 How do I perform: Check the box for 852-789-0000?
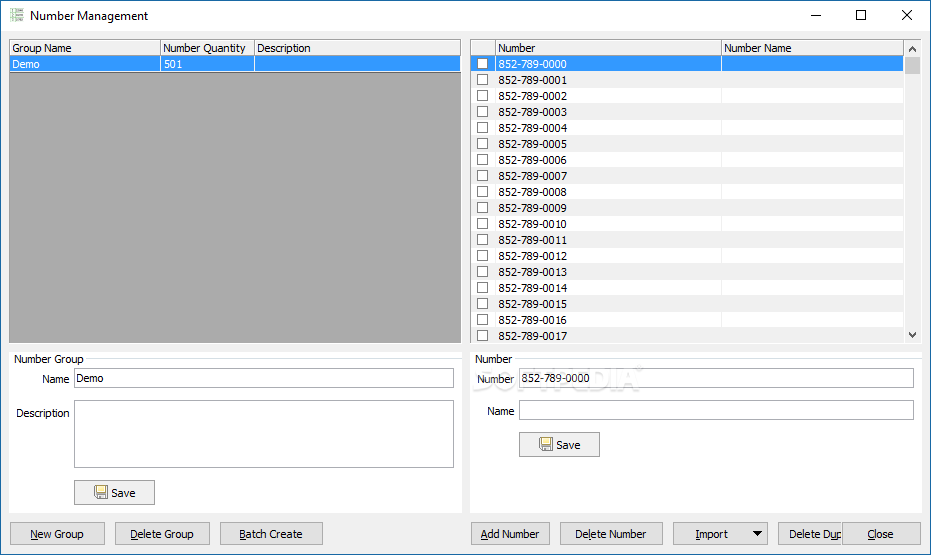tap(483, 64)
